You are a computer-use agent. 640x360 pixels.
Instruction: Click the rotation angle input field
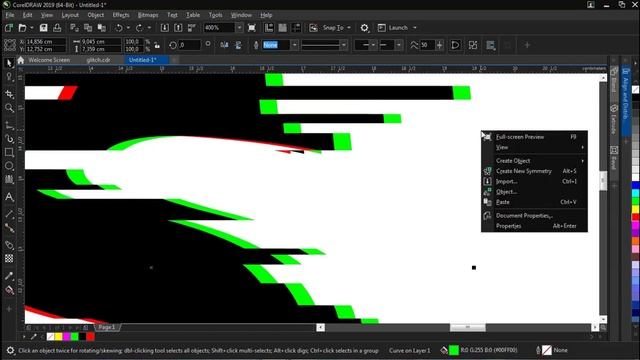[x=189, y=45]
